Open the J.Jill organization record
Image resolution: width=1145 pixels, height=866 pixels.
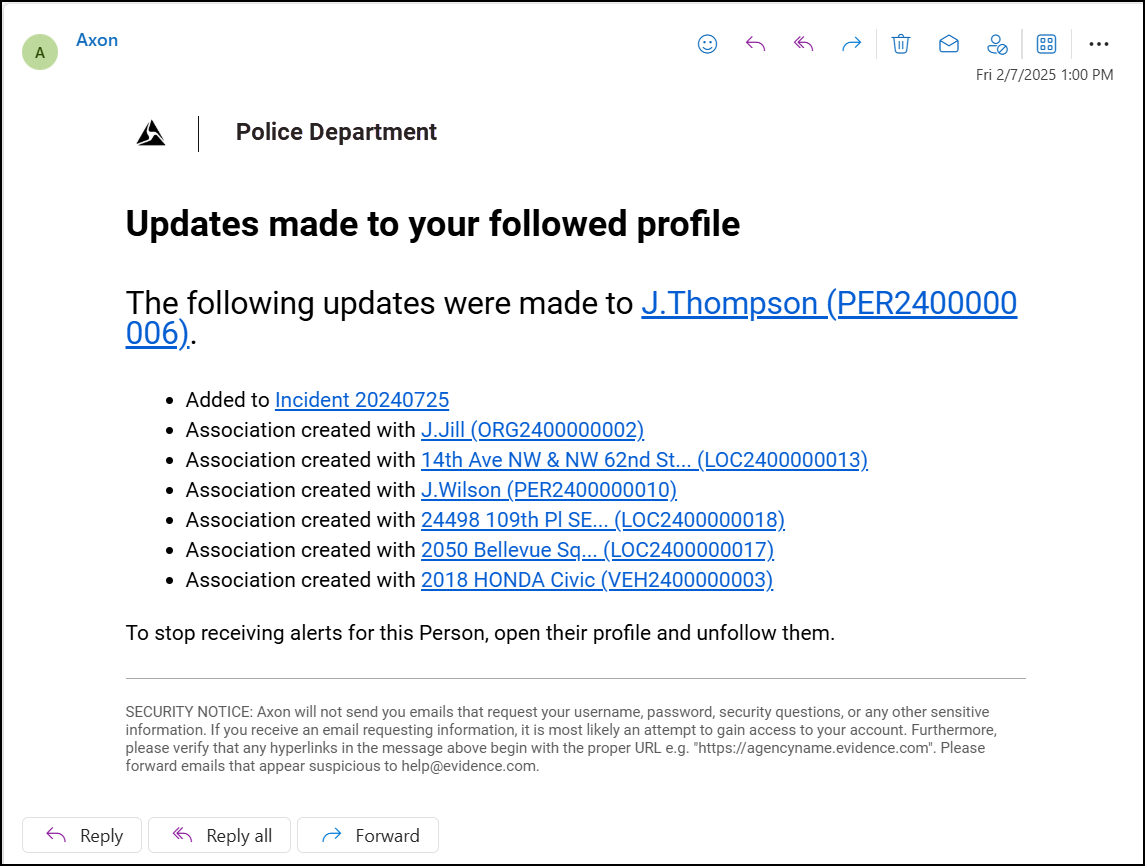[532, 430]
